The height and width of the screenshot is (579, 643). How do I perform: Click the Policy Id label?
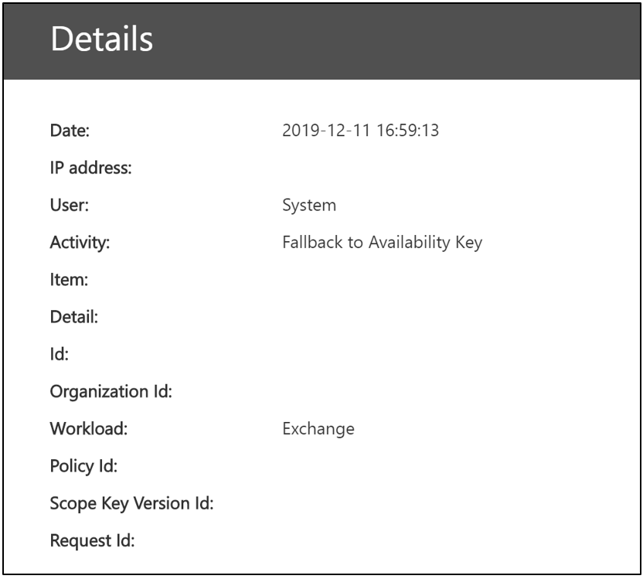pos(84,466)
